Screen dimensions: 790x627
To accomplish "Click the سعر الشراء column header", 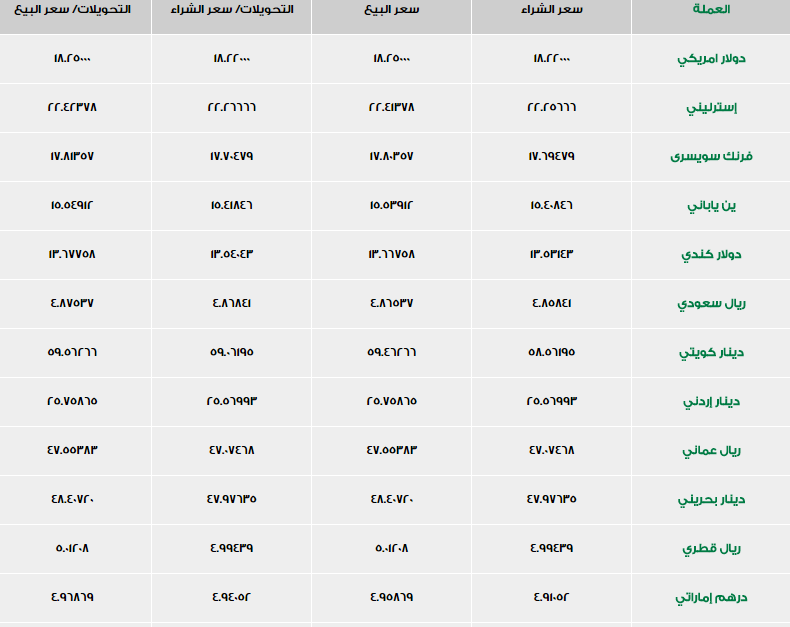I will click(x=551, y=9).
